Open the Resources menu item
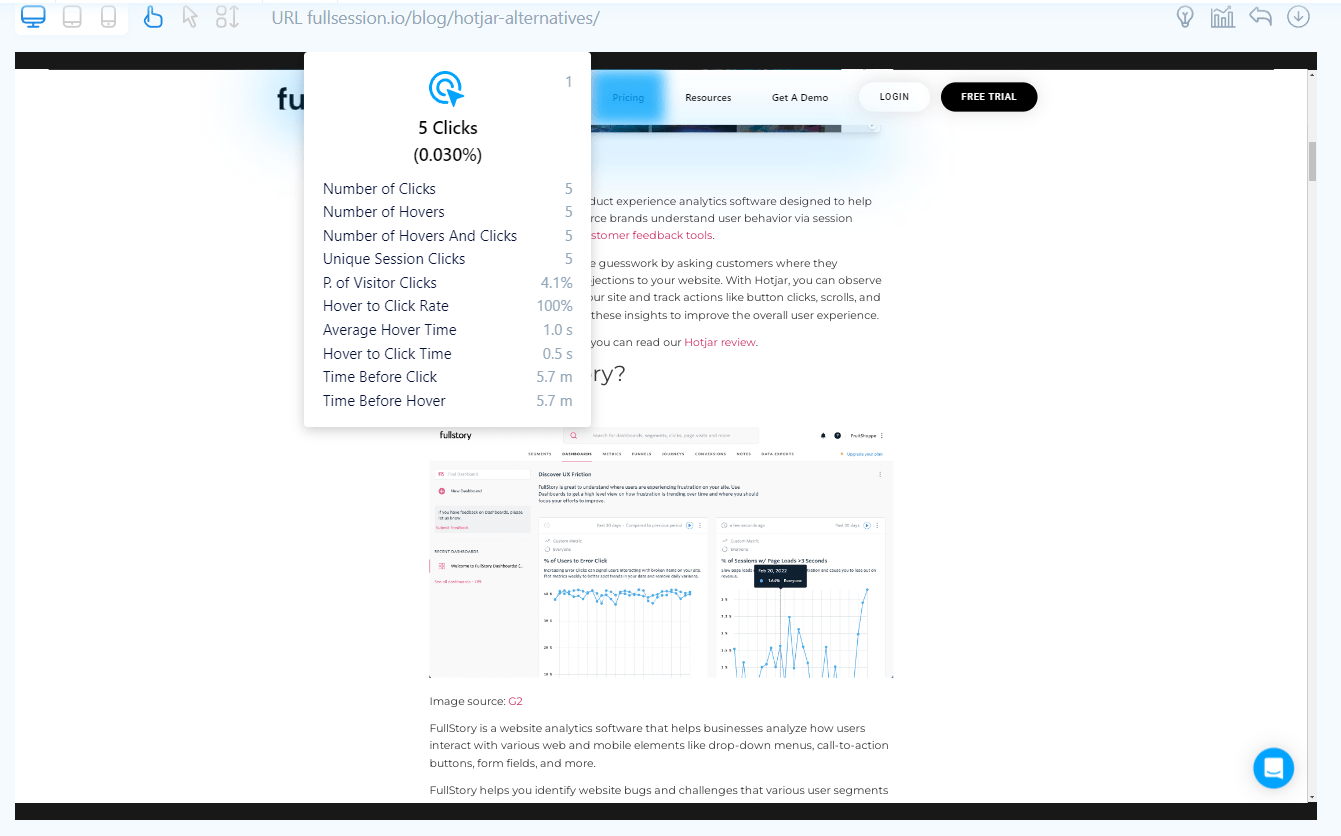This screenshot has width=1341, height=836. 708,97
